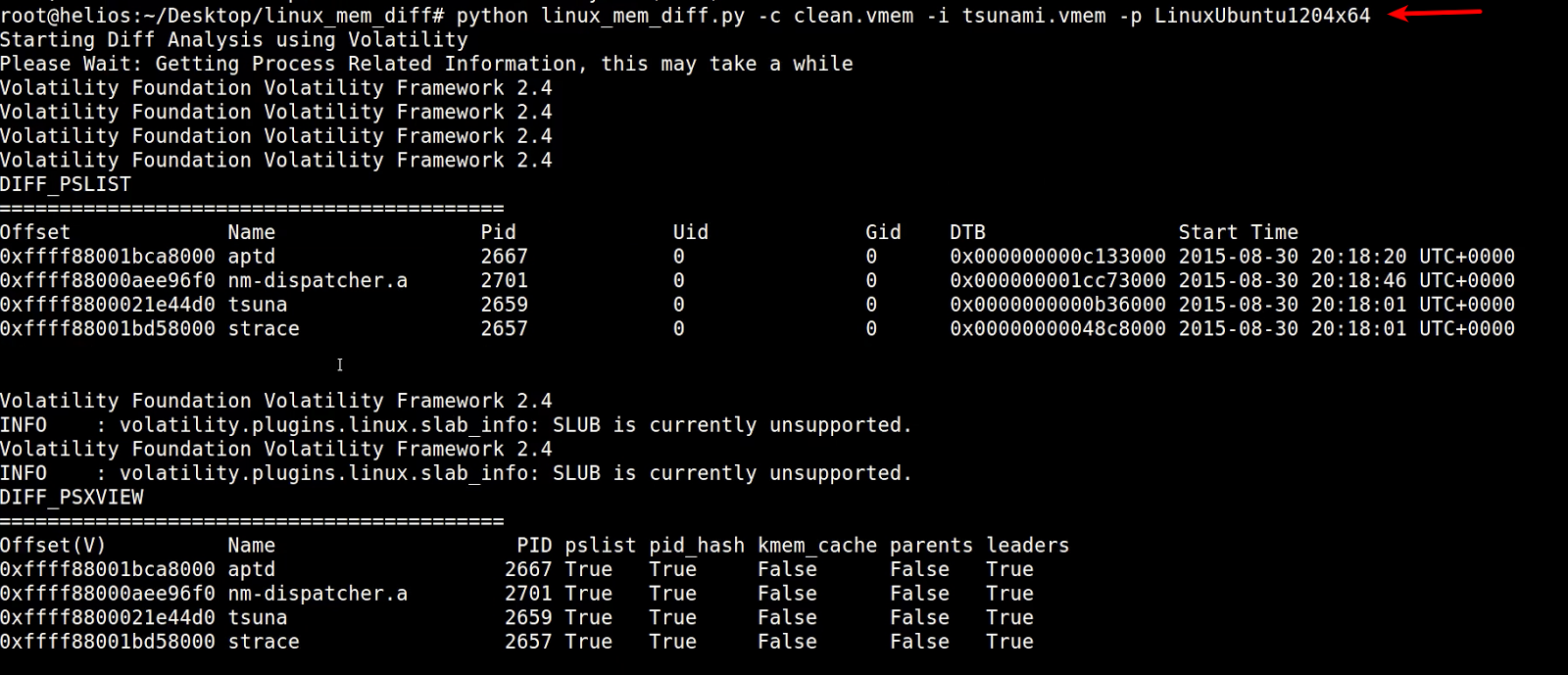Click the first SLUB unsupported INFO line
The height and width of the screenshot is (675, 1568).
[x=456, y=425]
